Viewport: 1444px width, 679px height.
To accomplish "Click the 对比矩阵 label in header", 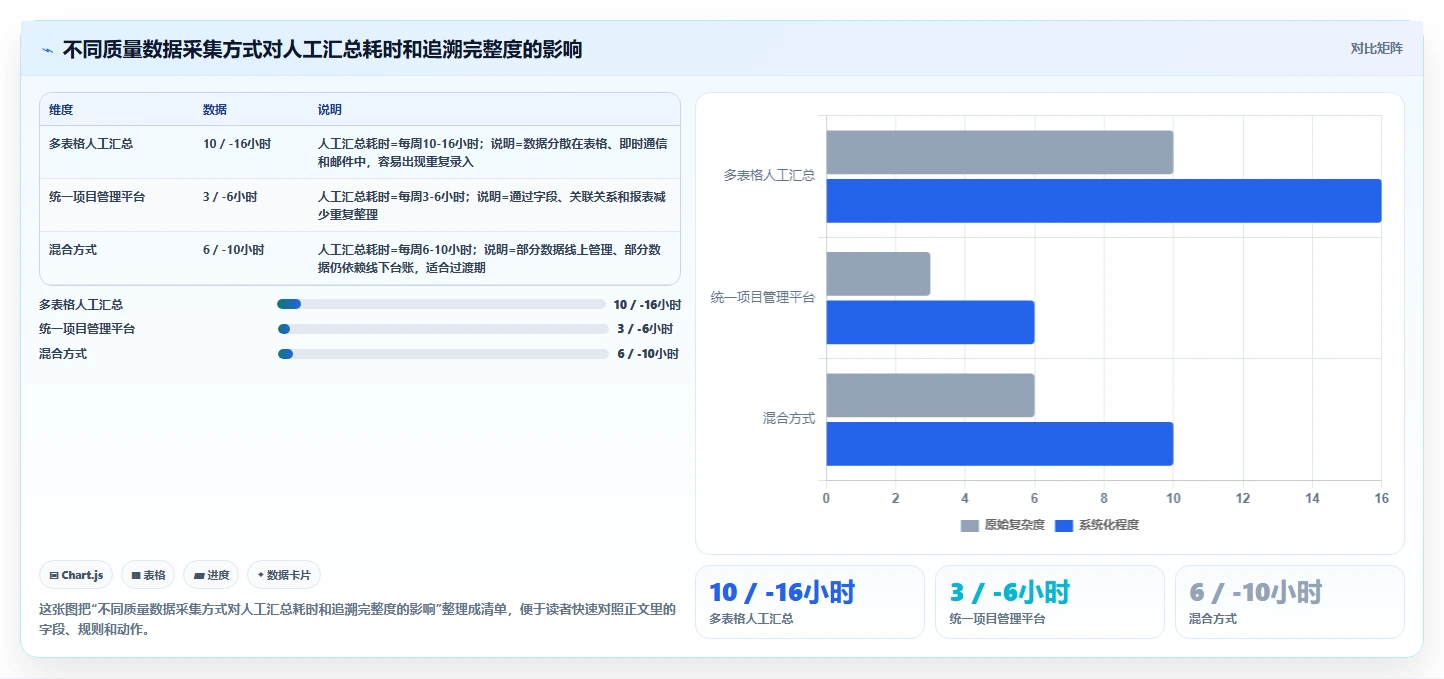I will click(x=1376, y=49).
